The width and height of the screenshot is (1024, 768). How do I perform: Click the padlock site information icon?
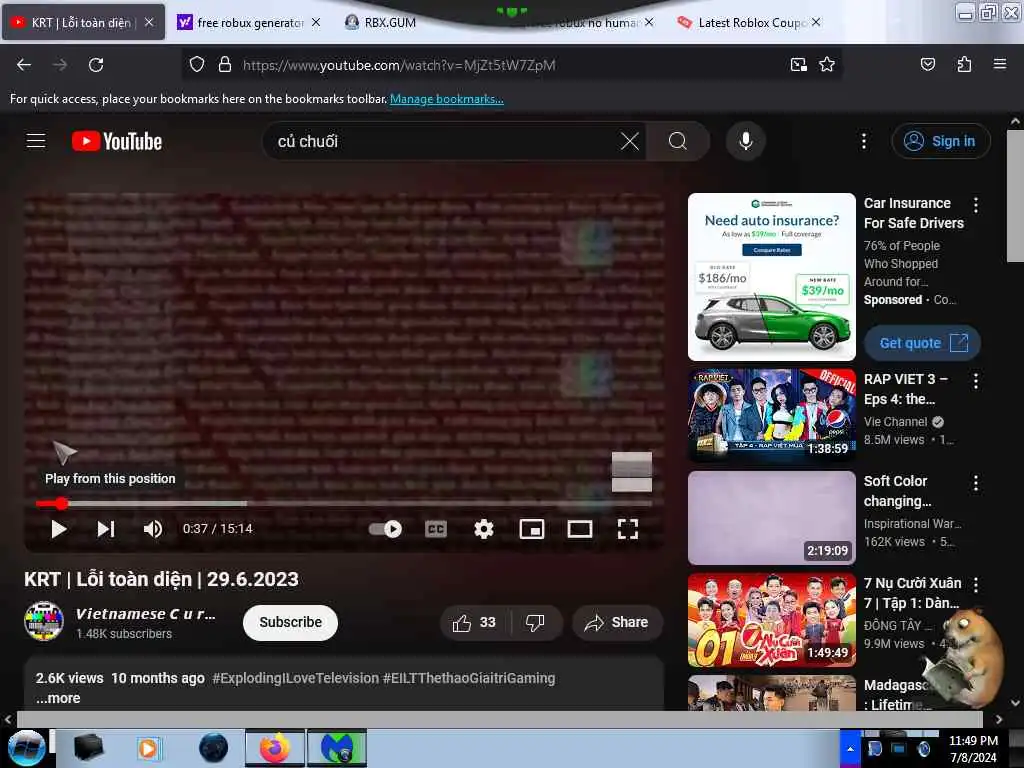click(x=225, y=65)
